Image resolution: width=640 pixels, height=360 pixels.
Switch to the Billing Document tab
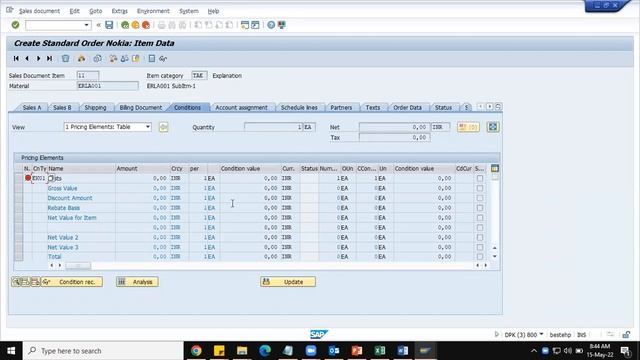pyautogui.click(x=140, y=107)
